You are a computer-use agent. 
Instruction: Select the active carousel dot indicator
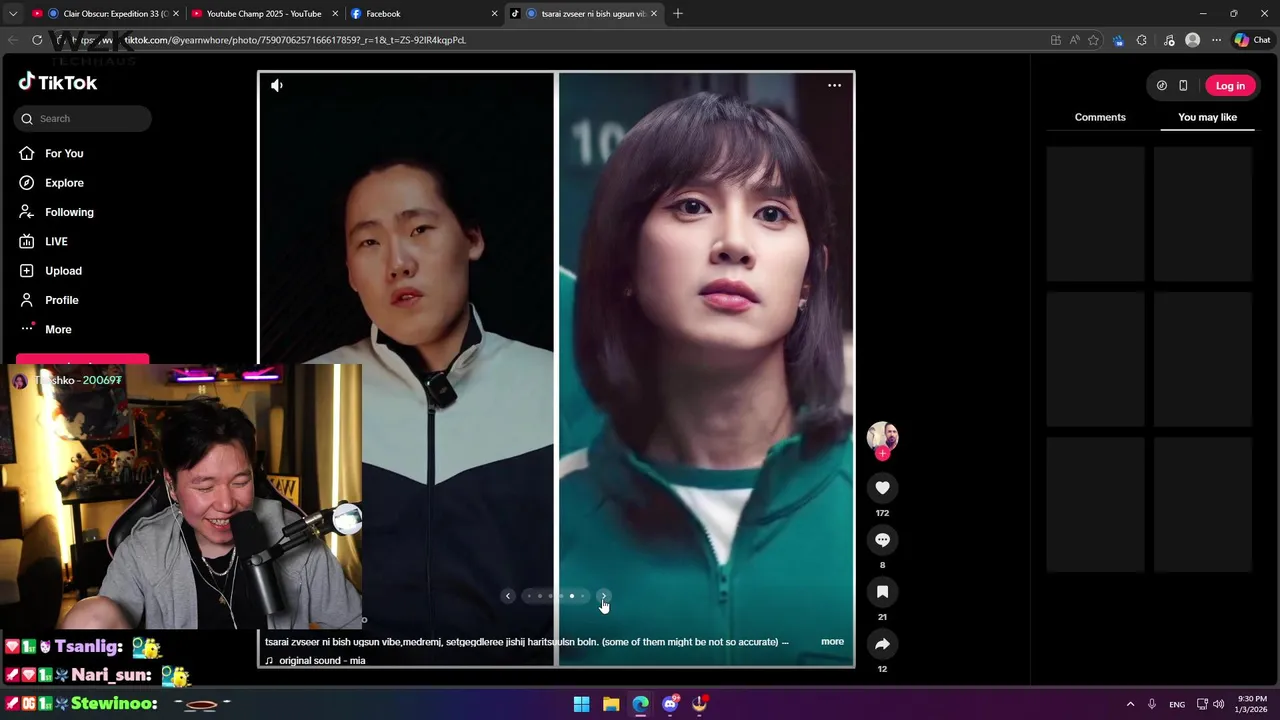[x=572, y=596]
